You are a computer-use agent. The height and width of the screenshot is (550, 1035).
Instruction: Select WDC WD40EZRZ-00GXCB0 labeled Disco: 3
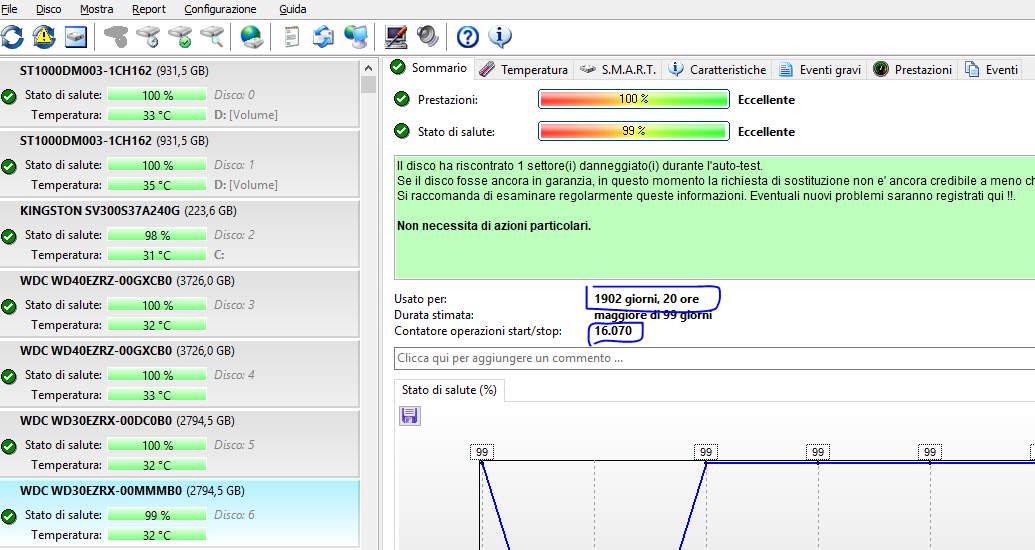pyautogui.click(x=180, y=303)
